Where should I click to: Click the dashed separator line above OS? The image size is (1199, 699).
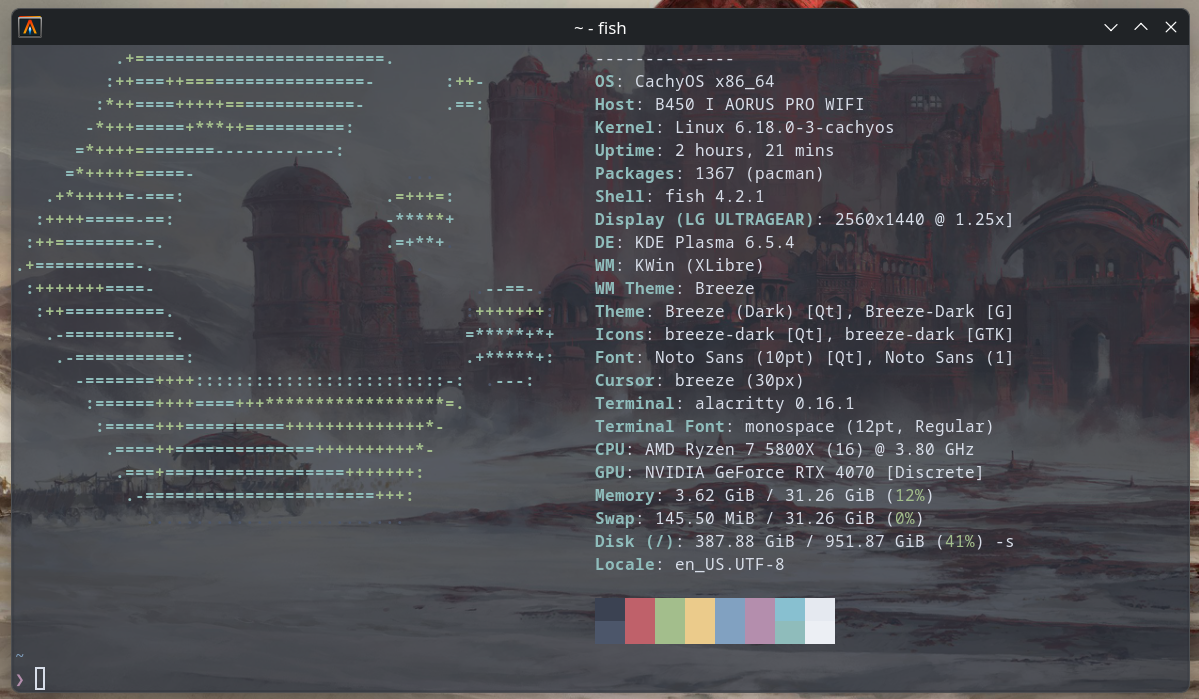click(664, 59)
